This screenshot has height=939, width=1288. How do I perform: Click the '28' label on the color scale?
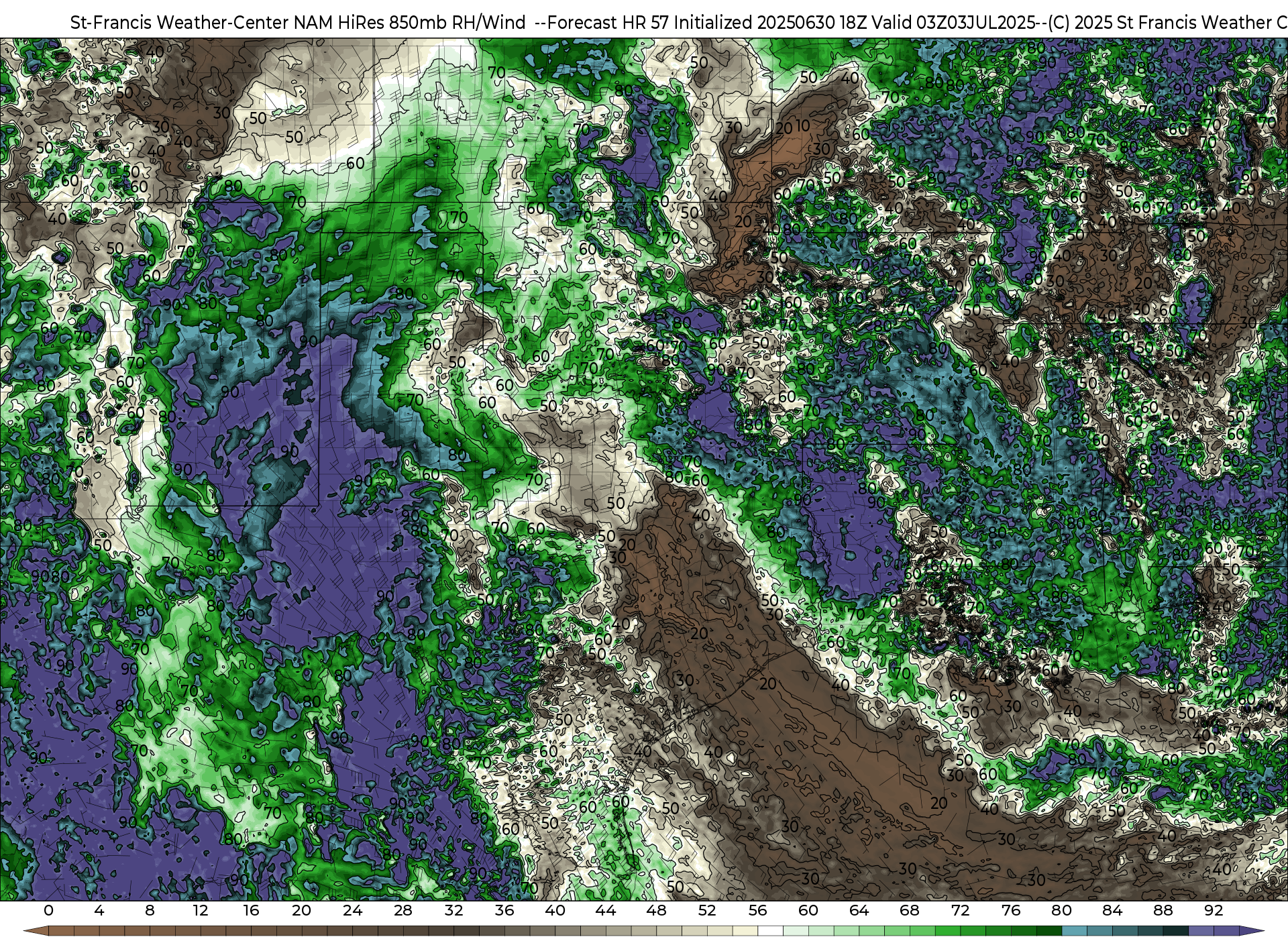pos(403,910)
